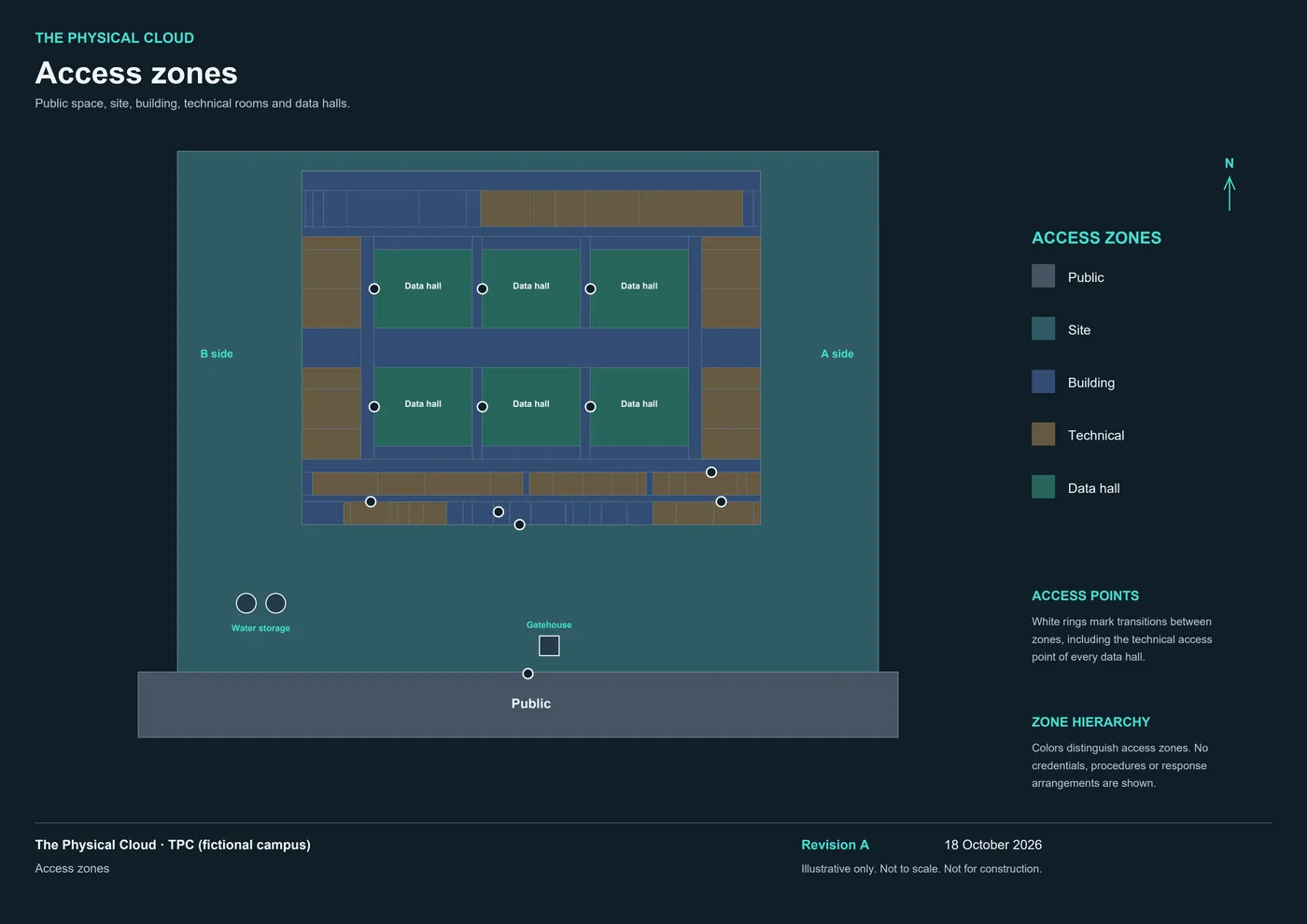
Task: Click the large 'Access zones' page title
Action: (136, 73)
